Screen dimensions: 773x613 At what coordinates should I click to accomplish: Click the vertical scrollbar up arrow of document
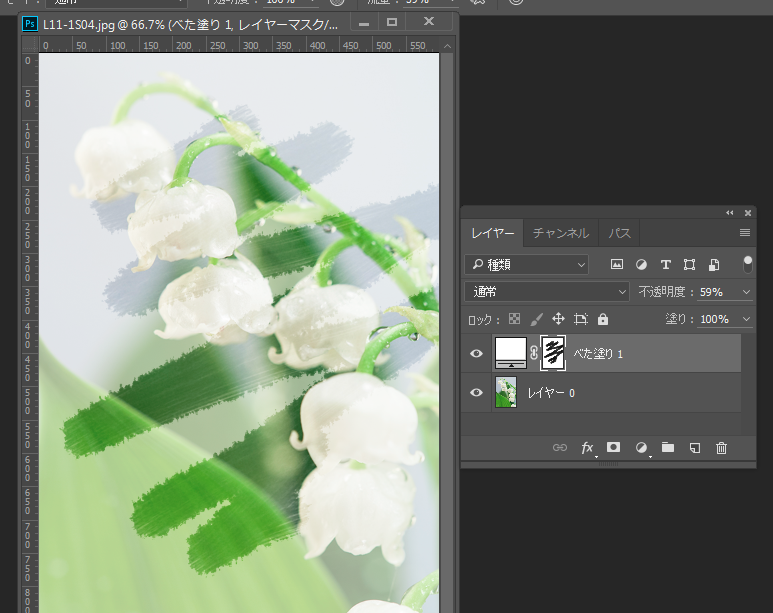[x=447, y=46]
